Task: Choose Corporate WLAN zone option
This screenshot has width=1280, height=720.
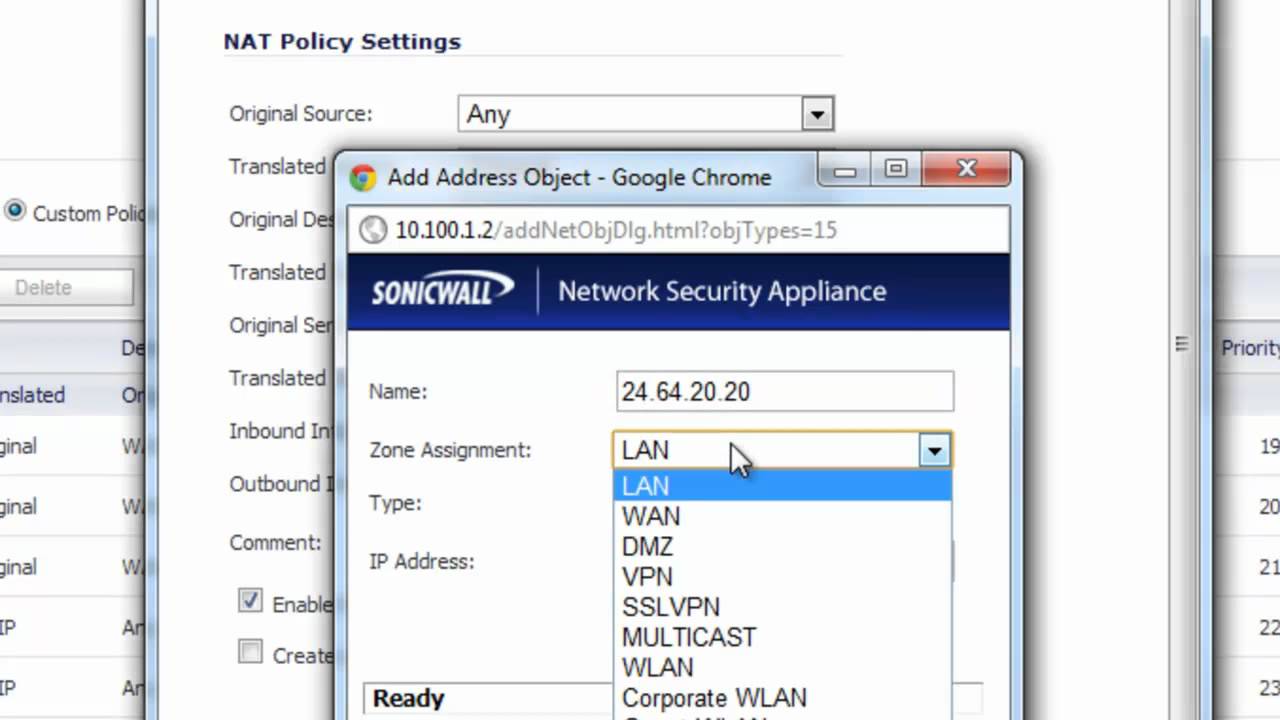Action: pyautogui.click(x=713, y=698)
